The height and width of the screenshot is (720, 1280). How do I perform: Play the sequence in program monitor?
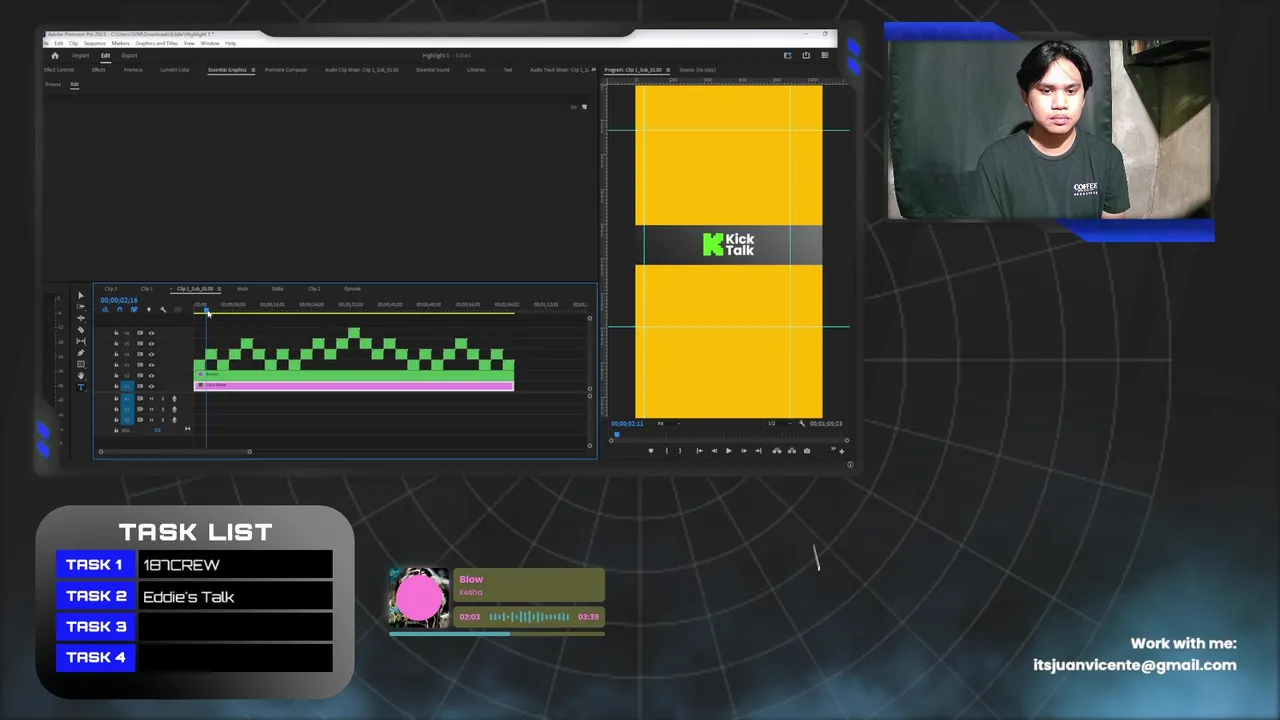tap(729, 451)
